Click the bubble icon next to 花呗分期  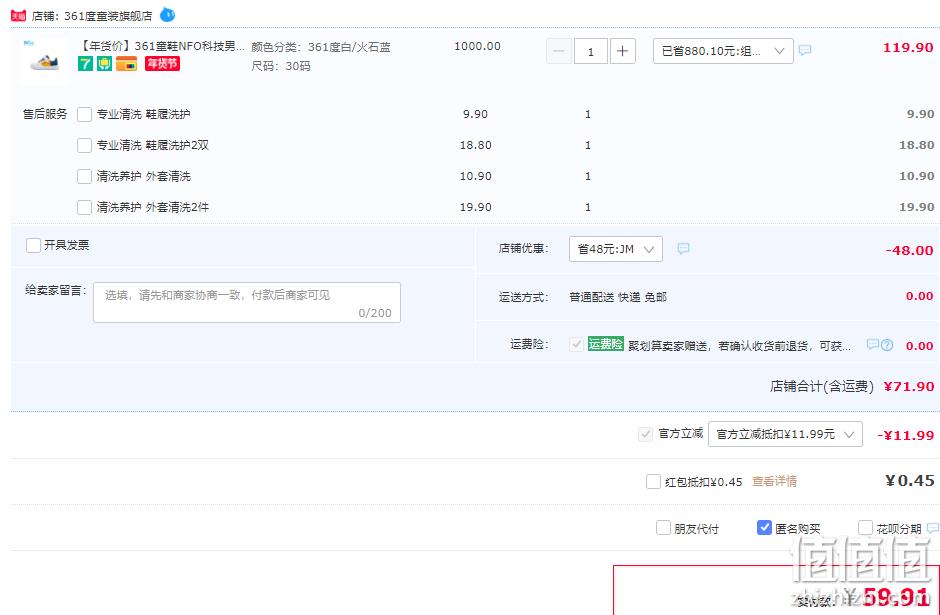coord(933,528)
